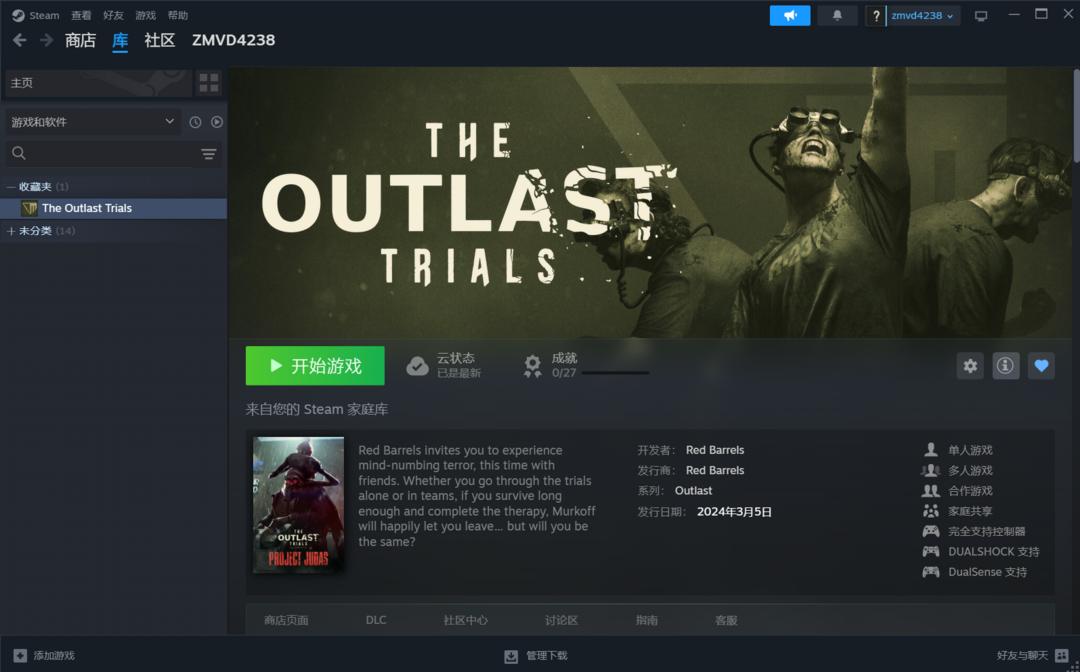Click the family sharing icon beside 家庭共享
1080x672 pixels.
pos(931,512)
